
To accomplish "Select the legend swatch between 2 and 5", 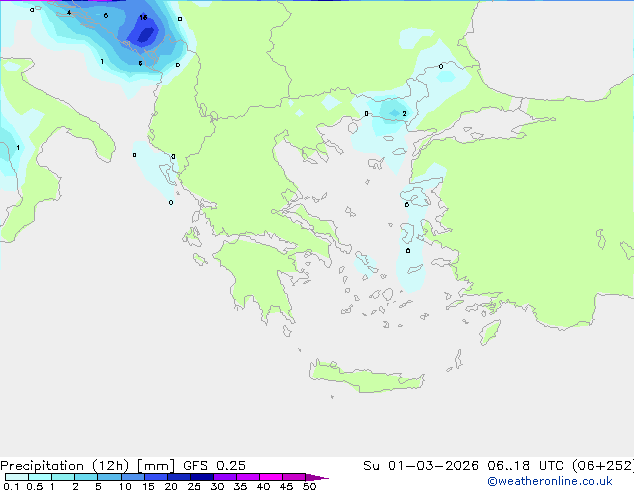I will (86, 477).
